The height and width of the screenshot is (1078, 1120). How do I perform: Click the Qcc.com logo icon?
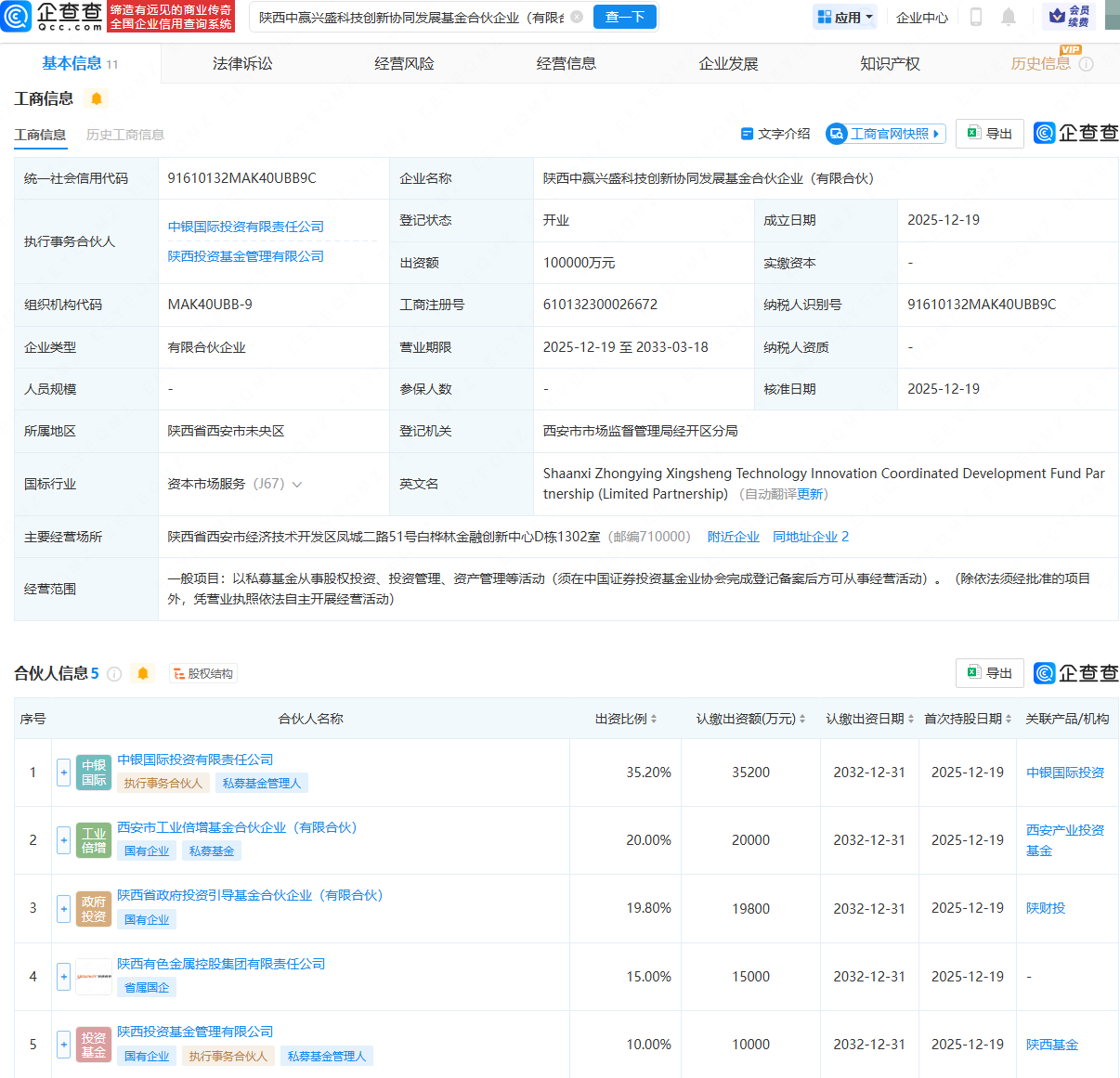pyautogui.click(x=17, y=16)
